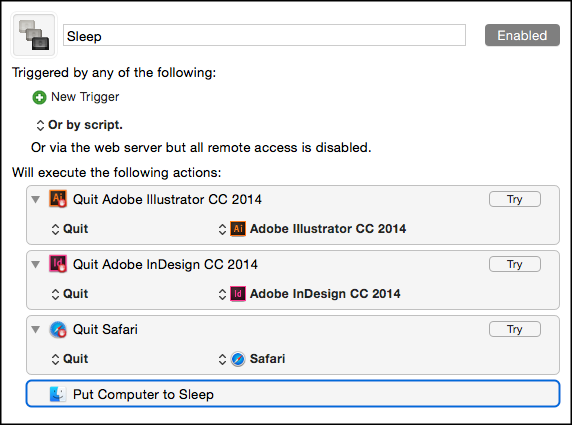
Task: Click the green New Trigger plus icon
Action: coord(39,97)
